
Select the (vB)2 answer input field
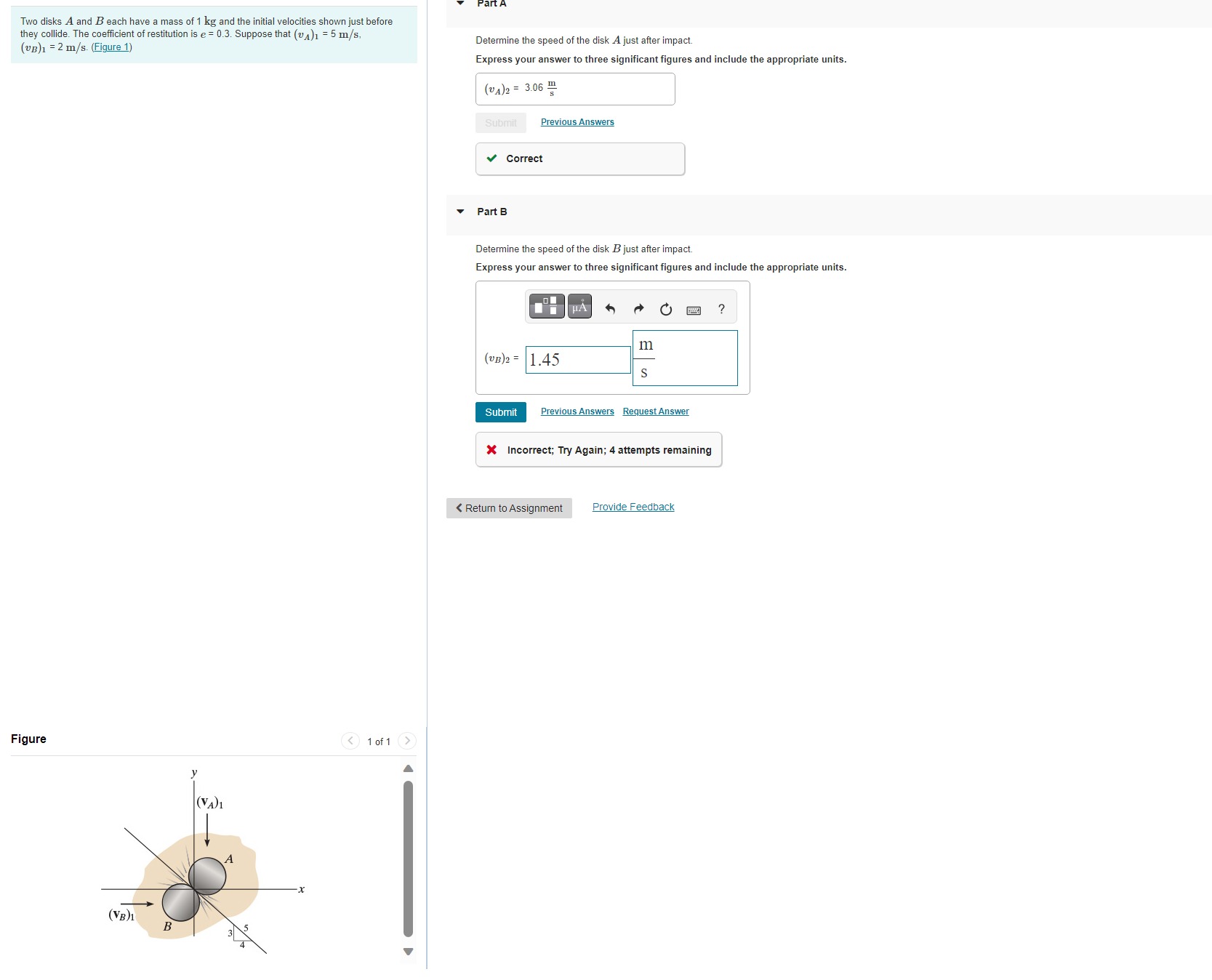[577, 359]
